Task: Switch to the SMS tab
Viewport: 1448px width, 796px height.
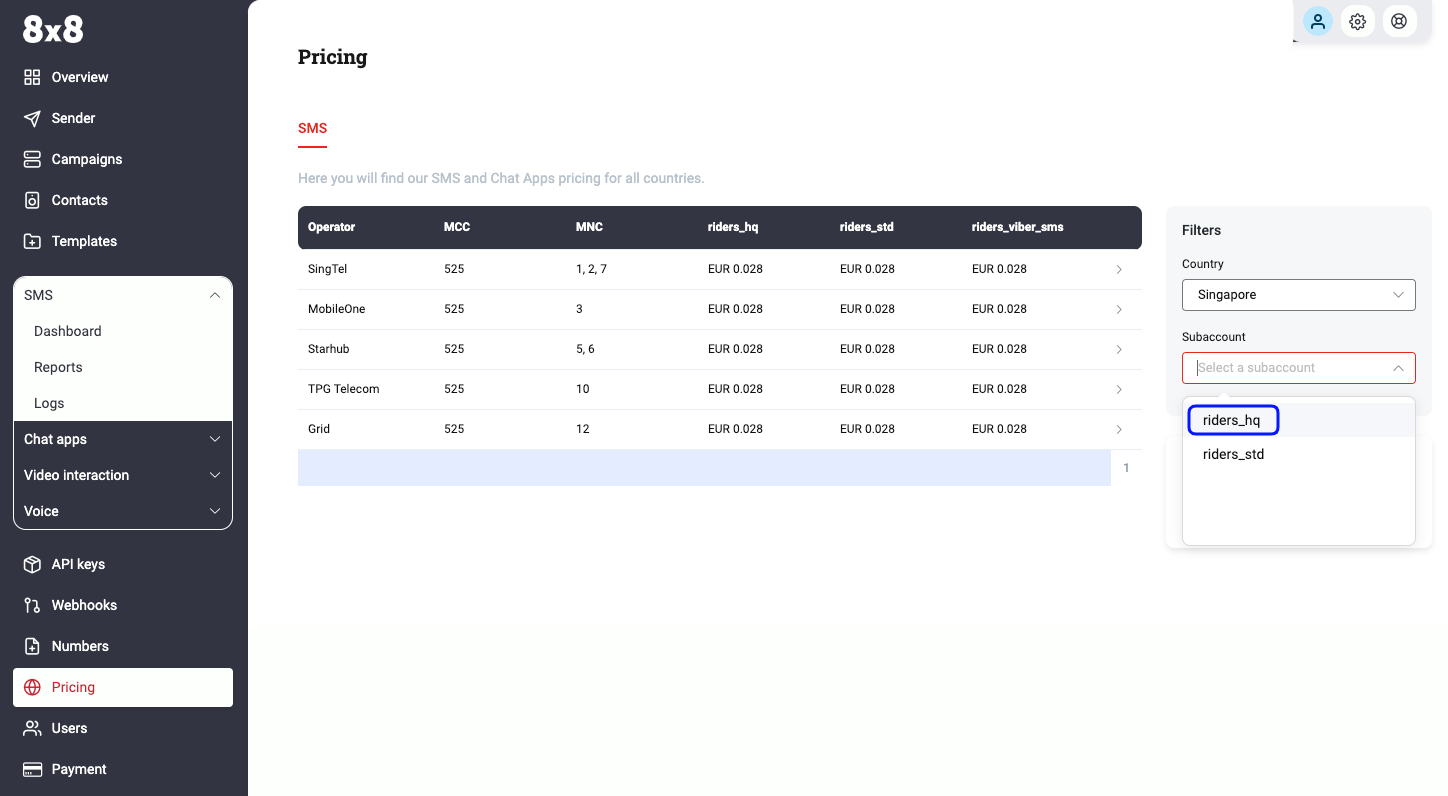Action: pyautogui.click(x=312, y=128)
